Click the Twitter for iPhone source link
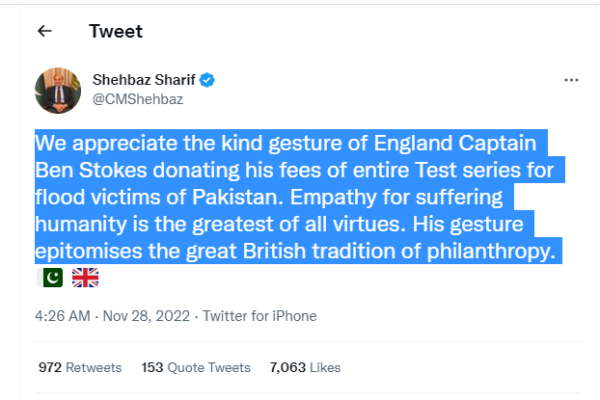Viewport: 600px width, 400px height. point(260,316)
